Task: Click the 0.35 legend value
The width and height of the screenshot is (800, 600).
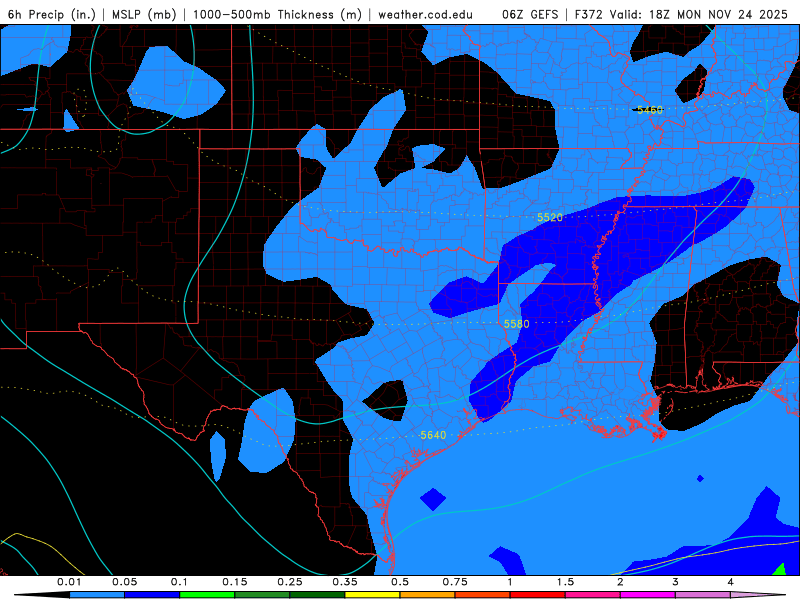Action: pyautogui.click(x=345, y=582)
